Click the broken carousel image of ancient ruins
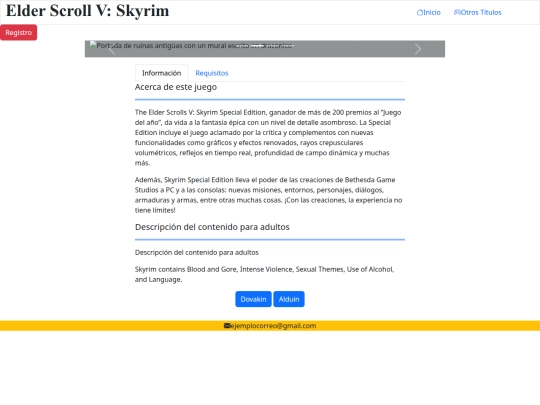Screen dimensions: 540x405 [191, 45]
